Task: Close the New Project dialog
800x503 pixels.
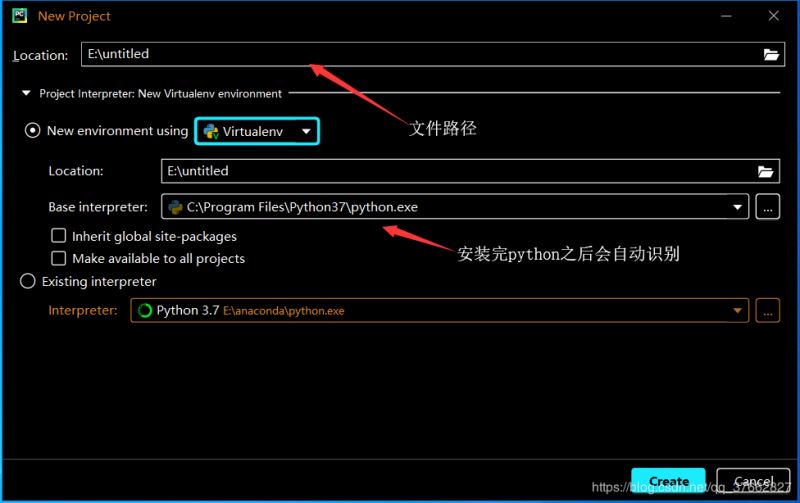Action: tap(773, 16)
